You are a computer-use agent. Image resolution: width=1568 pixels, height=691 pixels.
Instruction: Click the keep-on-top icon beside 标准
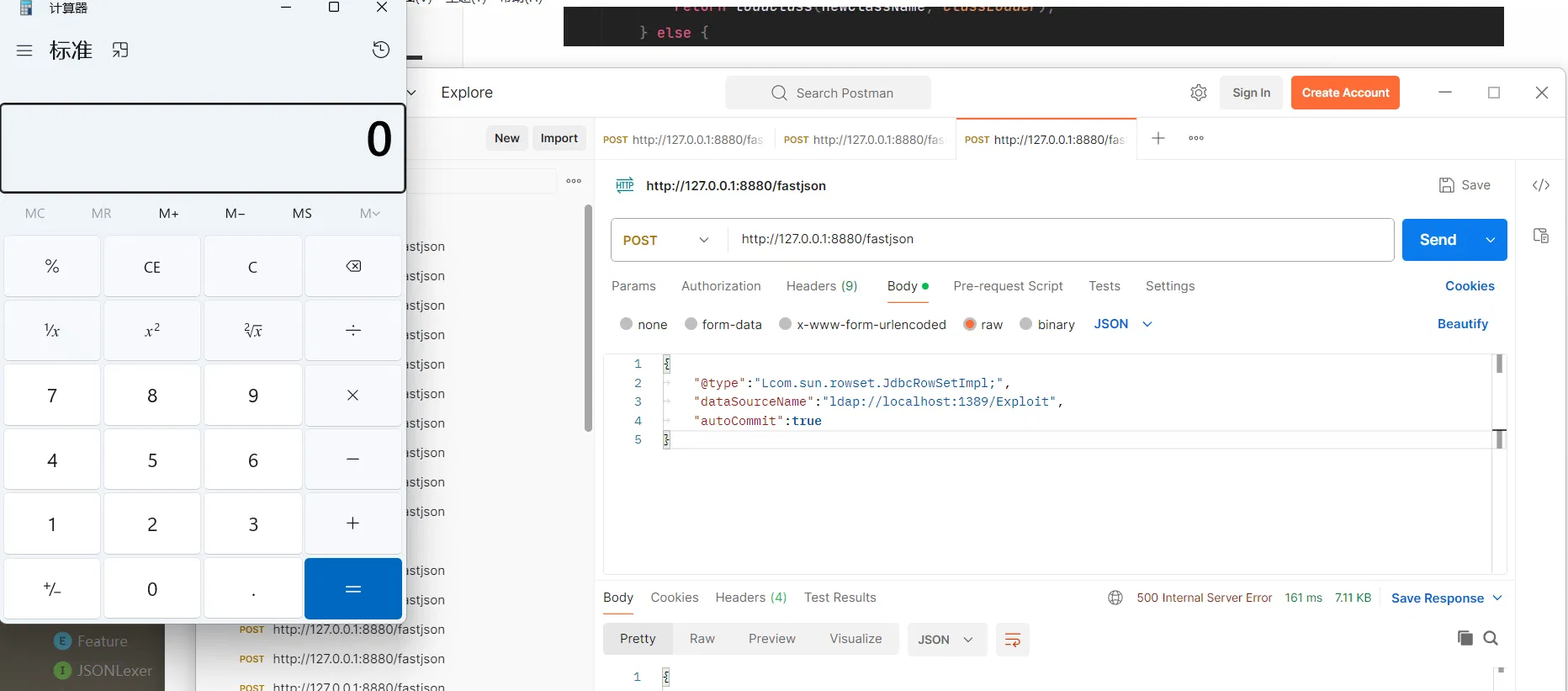pyautogui.click(x=120, y=50)
